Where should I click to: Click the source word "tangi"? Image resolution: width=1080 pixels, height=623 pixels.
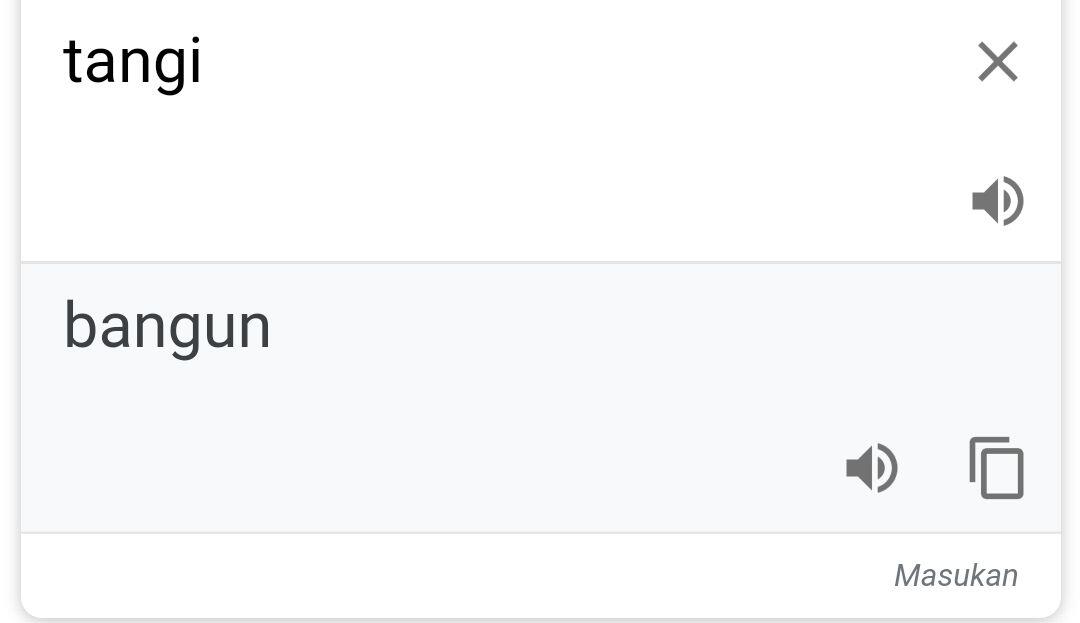click(x=132, y=62)
